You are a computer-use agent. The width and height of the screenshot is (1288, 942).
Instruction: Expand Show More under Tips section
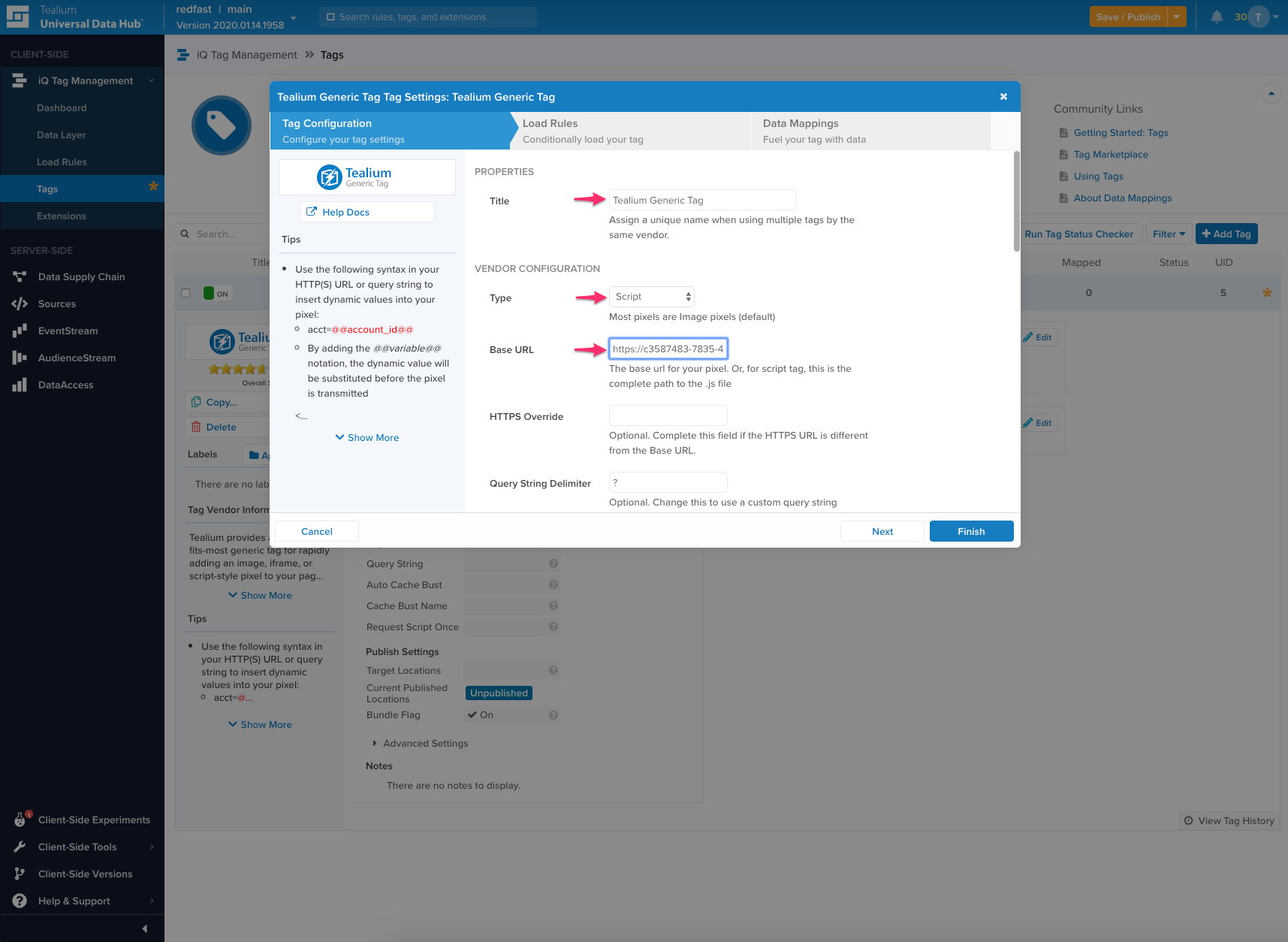260,725
